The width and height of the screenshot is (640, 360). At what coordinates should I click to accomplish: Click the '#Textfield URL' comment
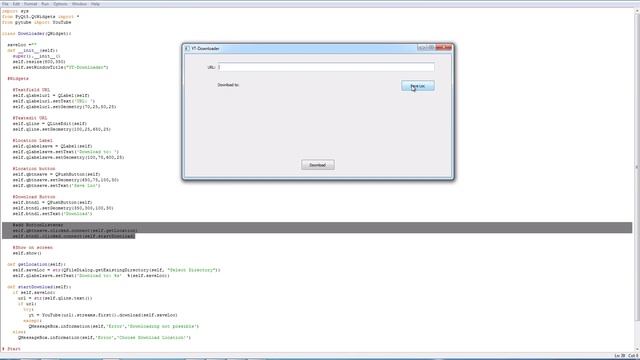tap(31, 90)
